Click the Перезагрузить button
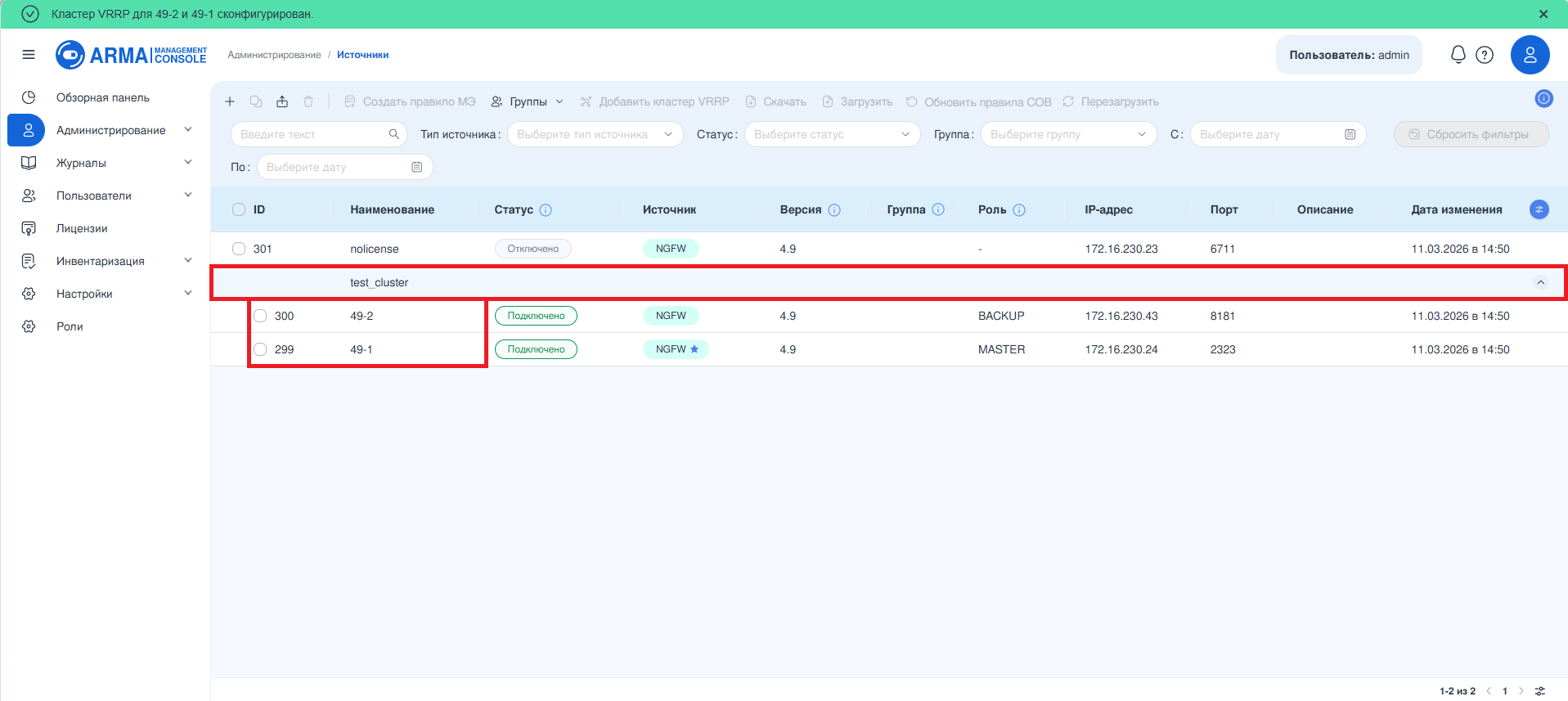Image resolution: width=1568 pixels, height=701 pixels. [1110, 101]
